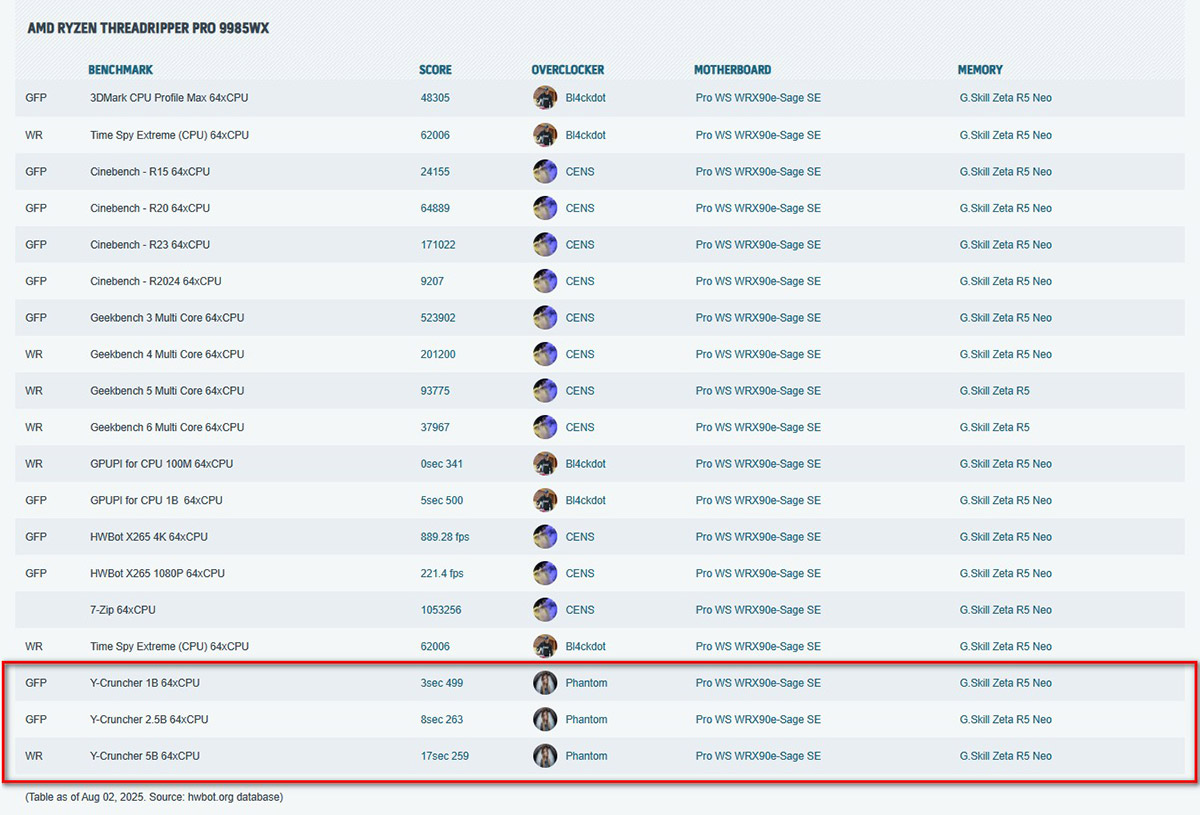Click Bl4ckdot's avatar in 3DMark CPU Profile row
The image size is (1200, 815).
[545, 98]
